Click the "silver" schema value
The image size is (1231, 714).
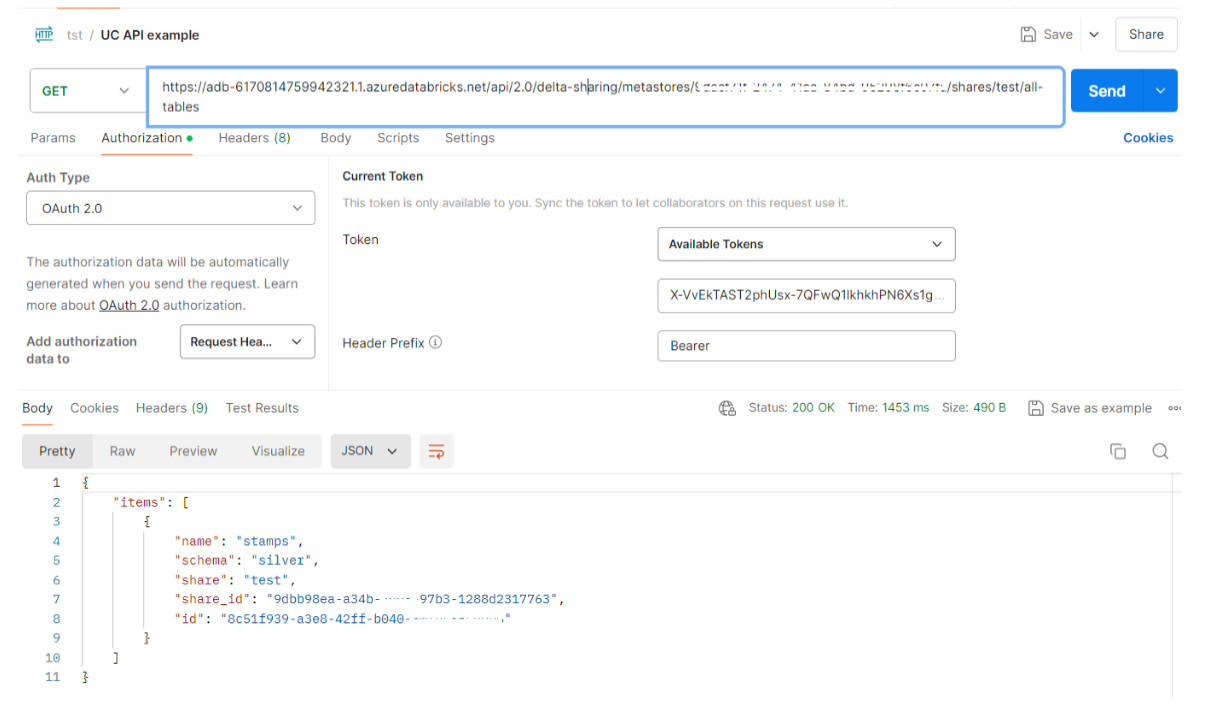point(281,560)
